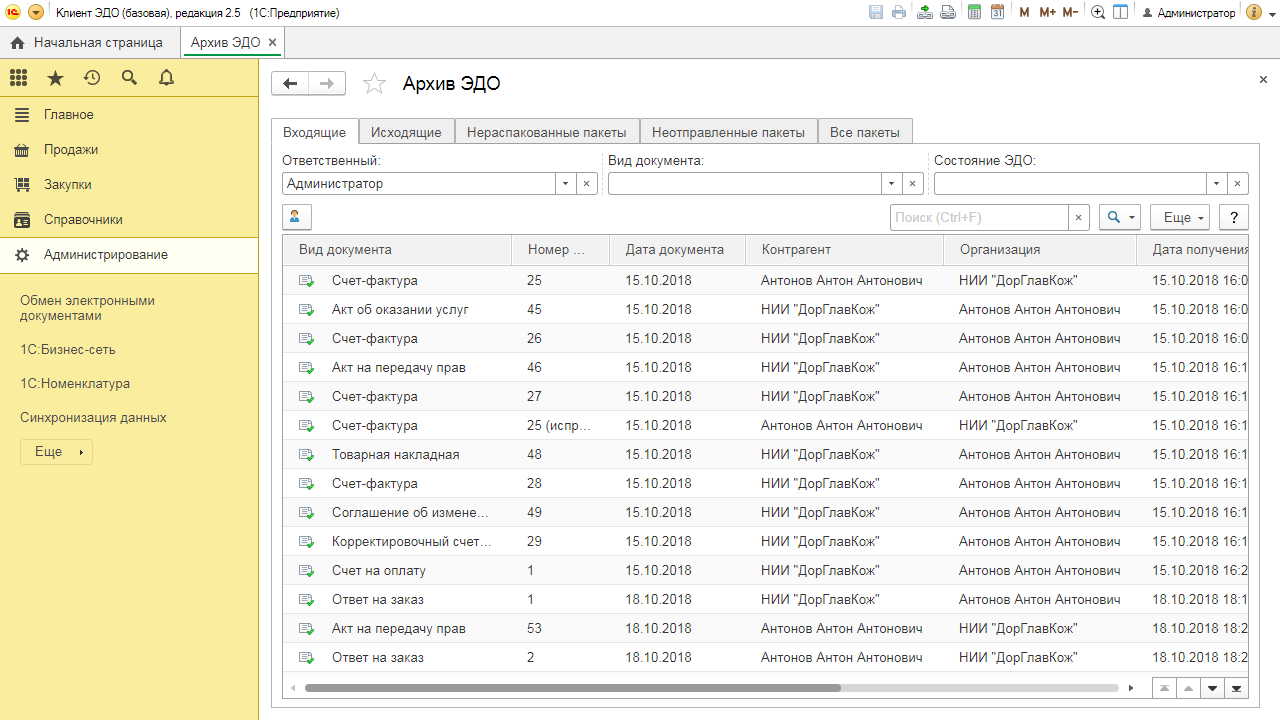The width and height of the screenshot is (1280, 720).
Task: Add Архив ЭДО to favorites with star
Action: point(374,84)
